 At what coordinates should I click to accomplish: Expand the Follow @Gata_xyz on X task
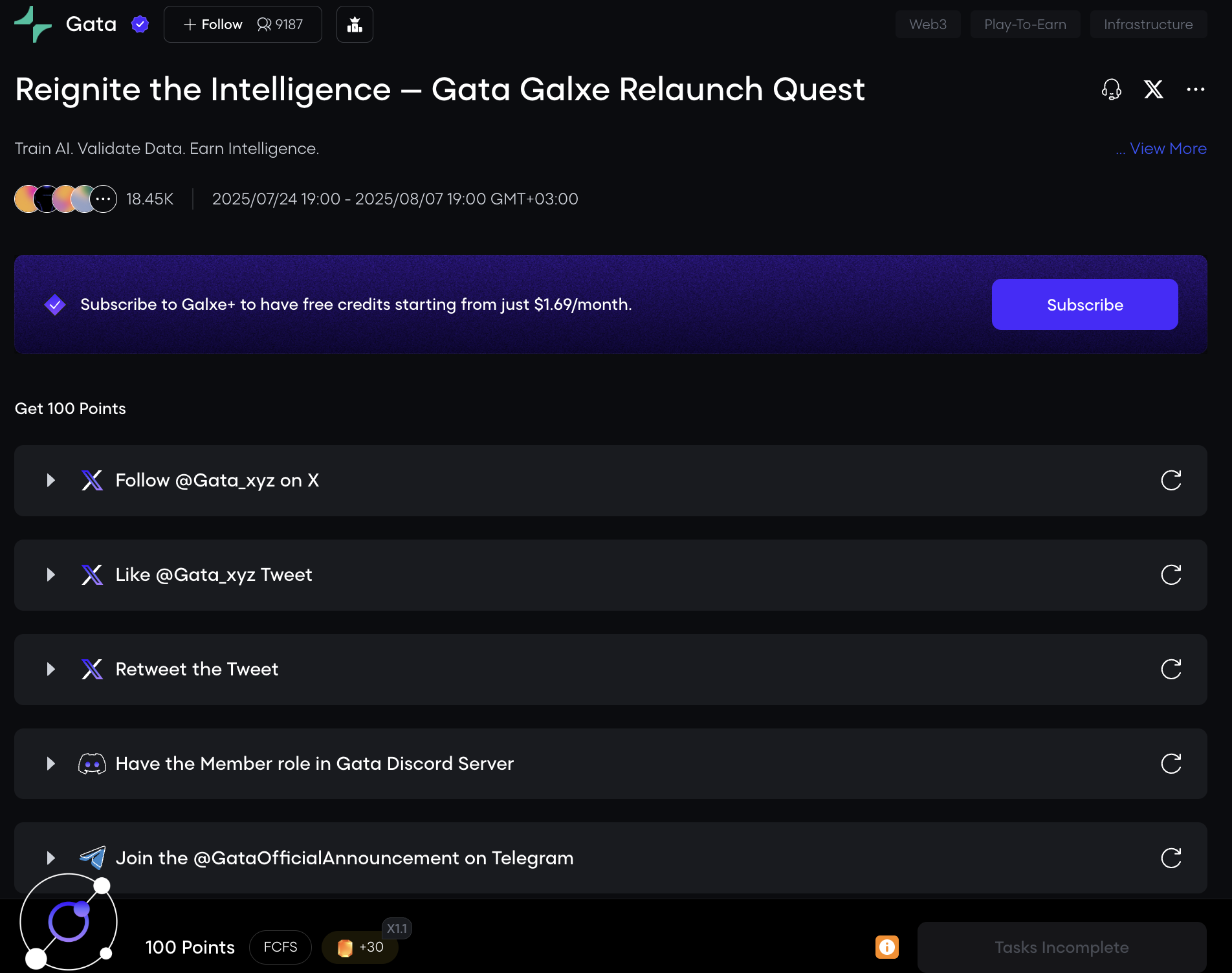51,480
